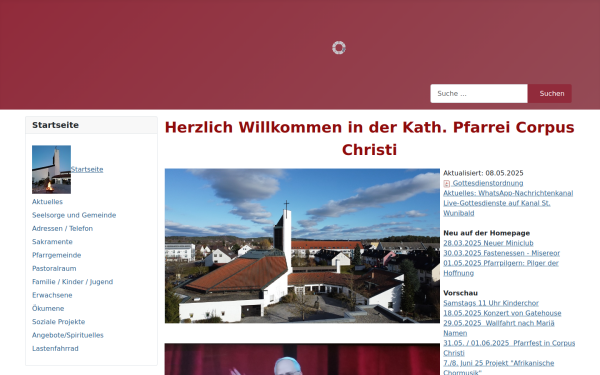This screenshot has height=375, width=600.
Task: Follow the Samstags 11 Uhr Kinderchor link
Action: pyautogui.click(x=491, y=303)
